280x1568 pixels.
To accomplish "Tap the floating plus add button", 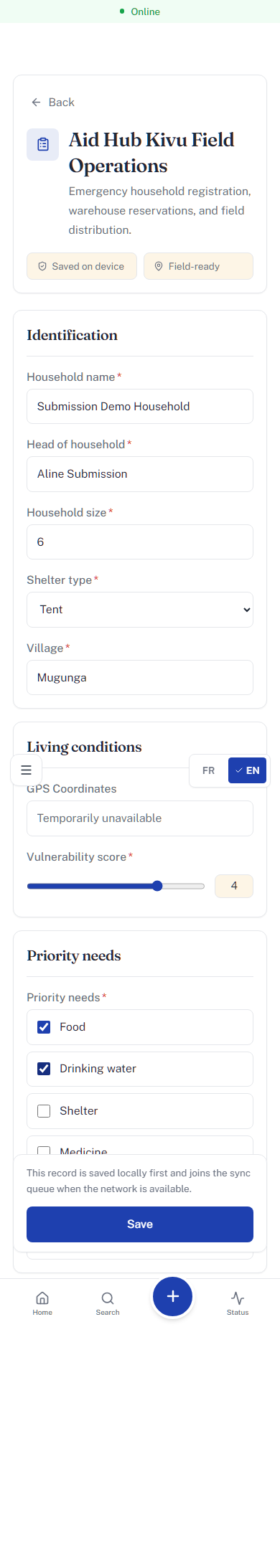I will [172, 1296].
